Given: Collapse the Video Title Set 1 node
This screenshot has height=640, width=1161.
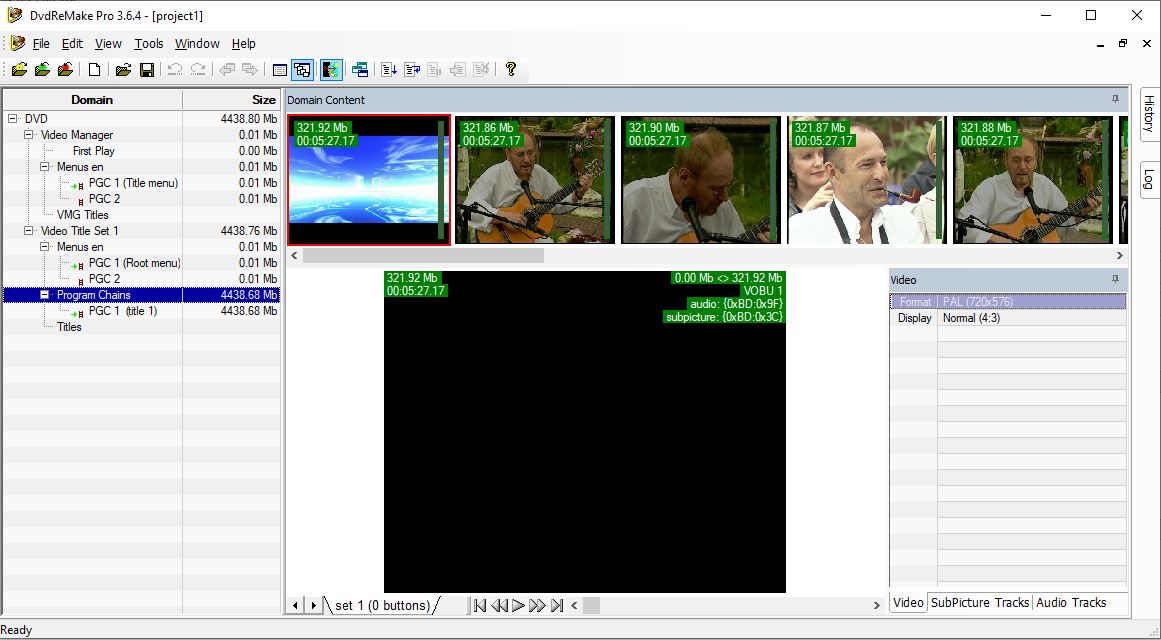Looking at the screenshot, I should [x=29, y=231].
